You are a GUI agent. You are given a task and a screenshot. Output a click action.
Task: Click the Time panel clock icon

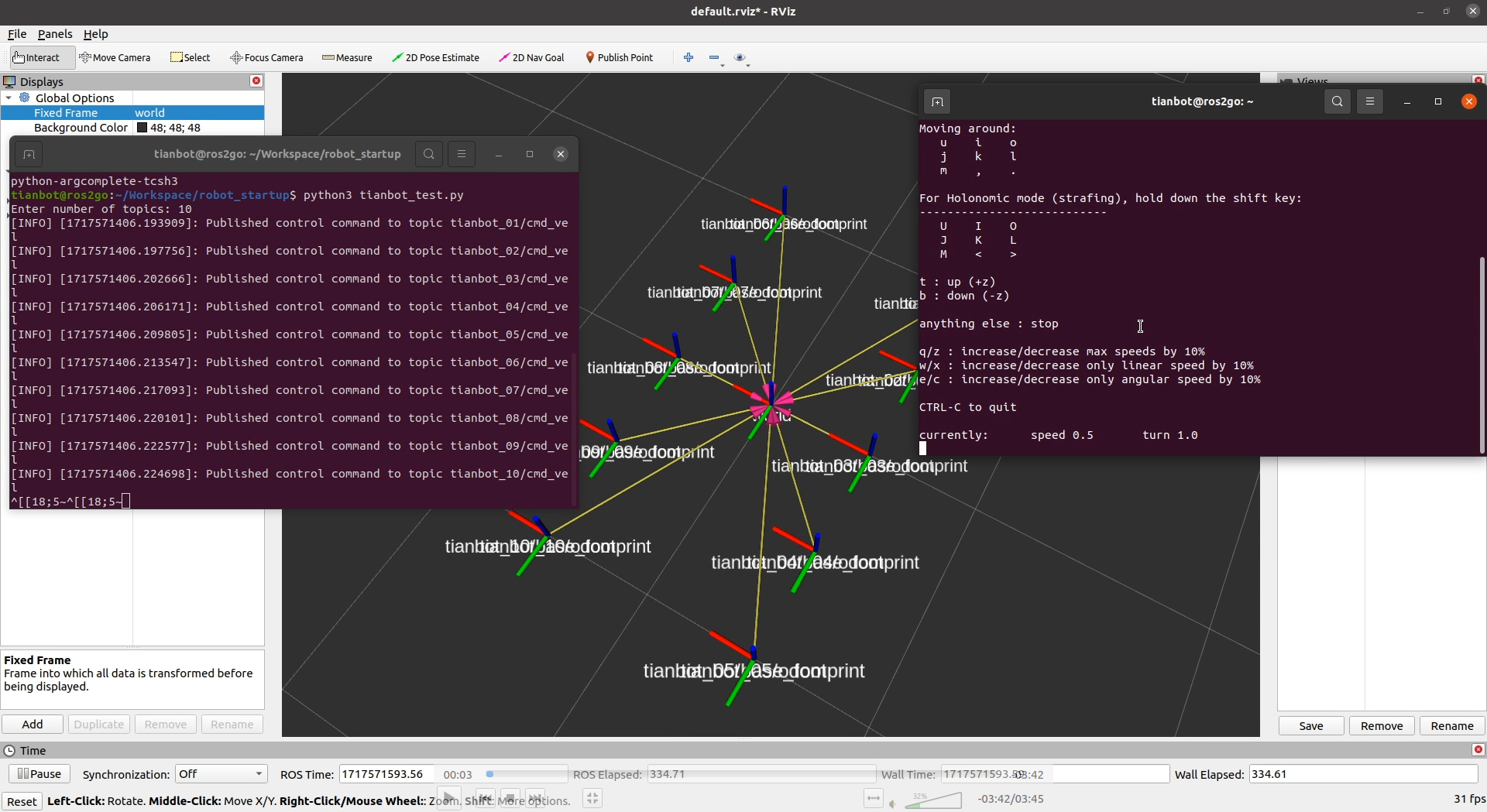9,750
